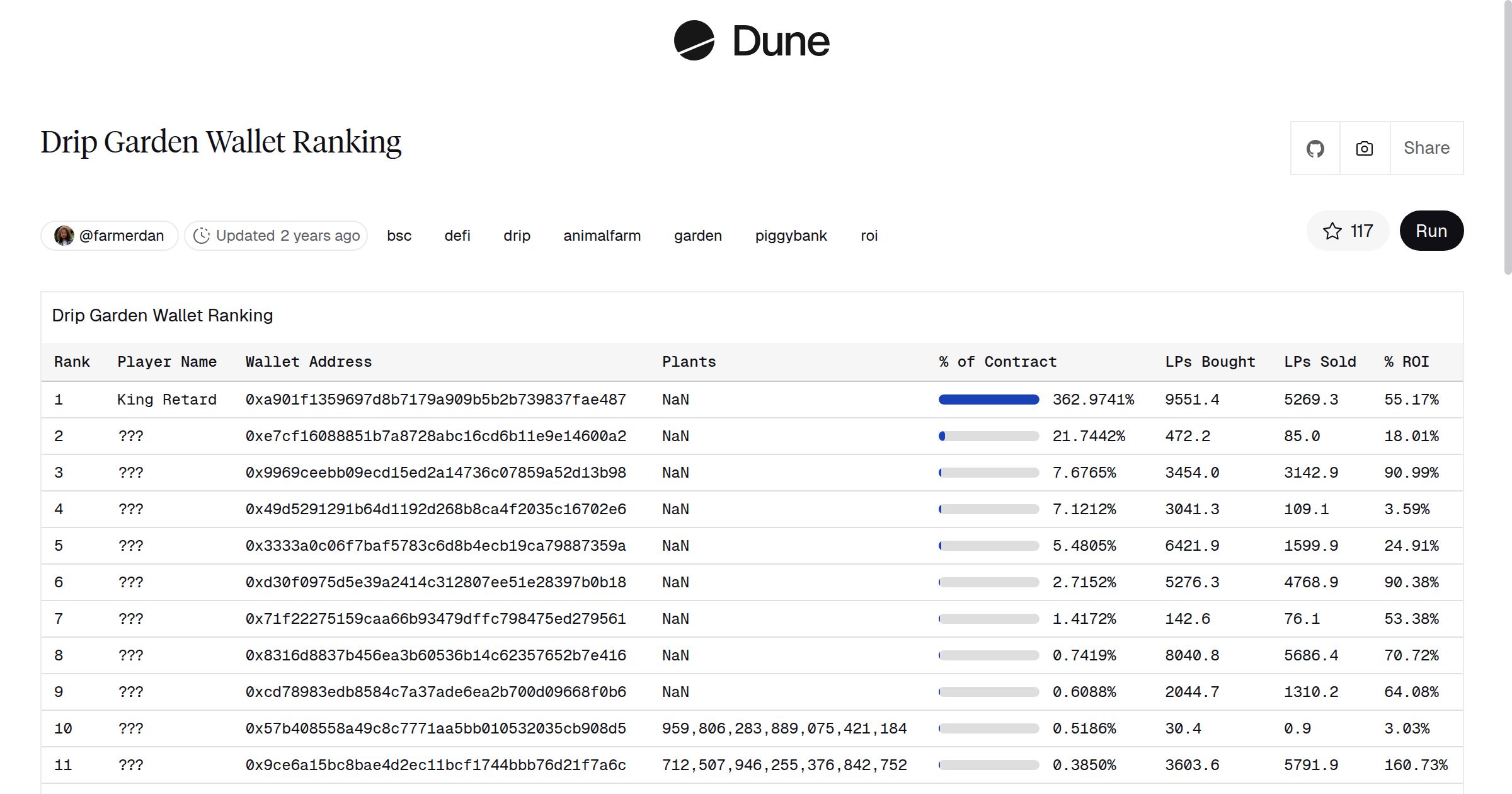Screen dimensions: 1512x794
Task: Click the Dune logo icon
Action: pos(693,41)
